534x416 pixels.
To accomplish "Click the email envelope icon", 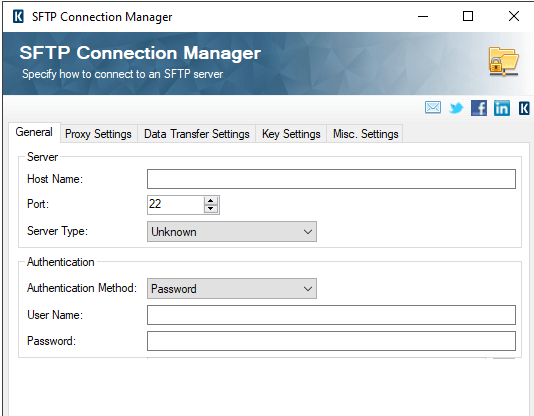I will tap(433, 108).
